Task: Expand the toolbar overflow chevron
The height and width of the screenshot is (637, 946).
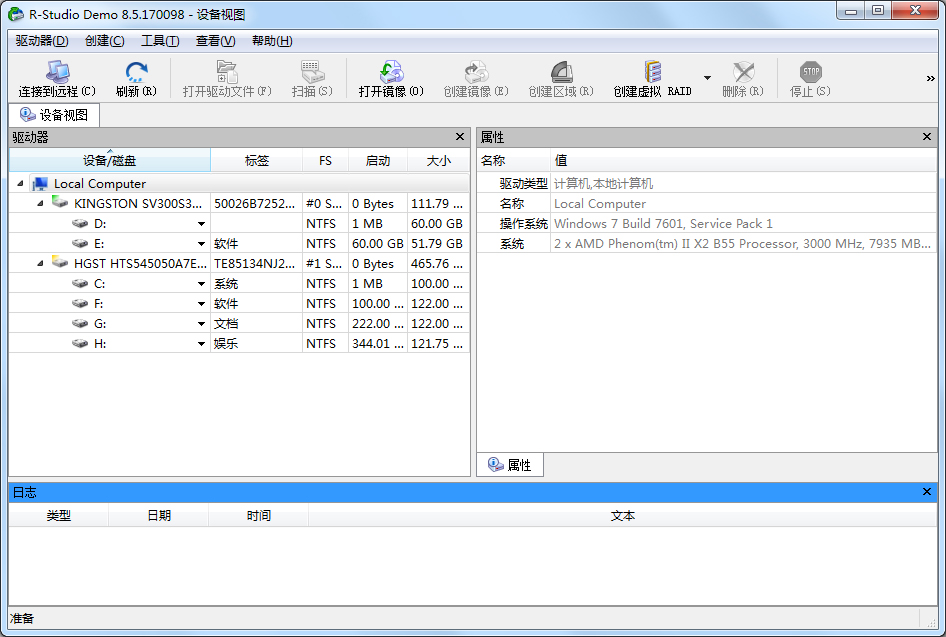Action: pyautogui.click(x=930, y=78)
